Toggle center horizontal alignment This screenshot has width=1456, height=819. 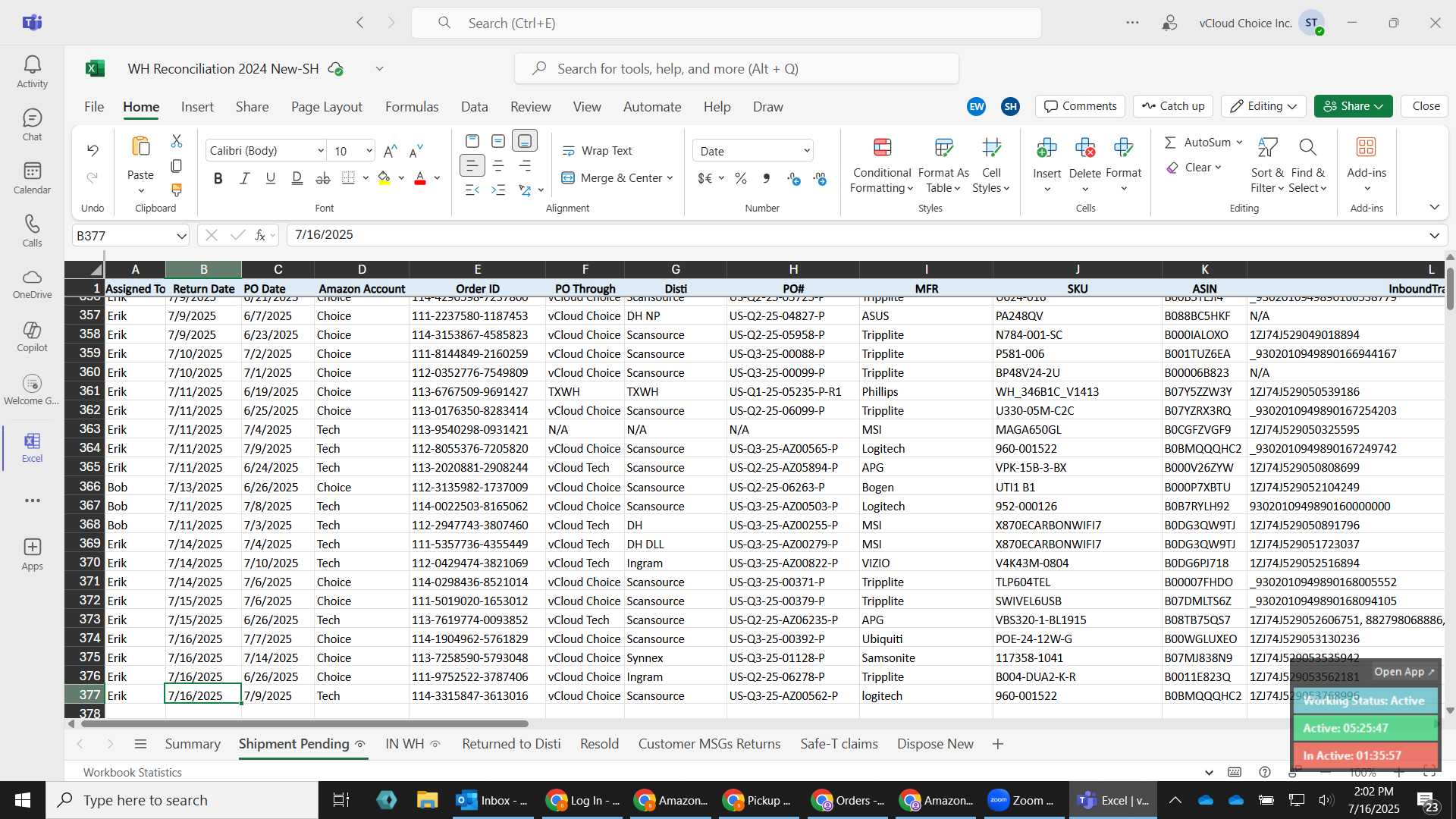pos(498,165)
